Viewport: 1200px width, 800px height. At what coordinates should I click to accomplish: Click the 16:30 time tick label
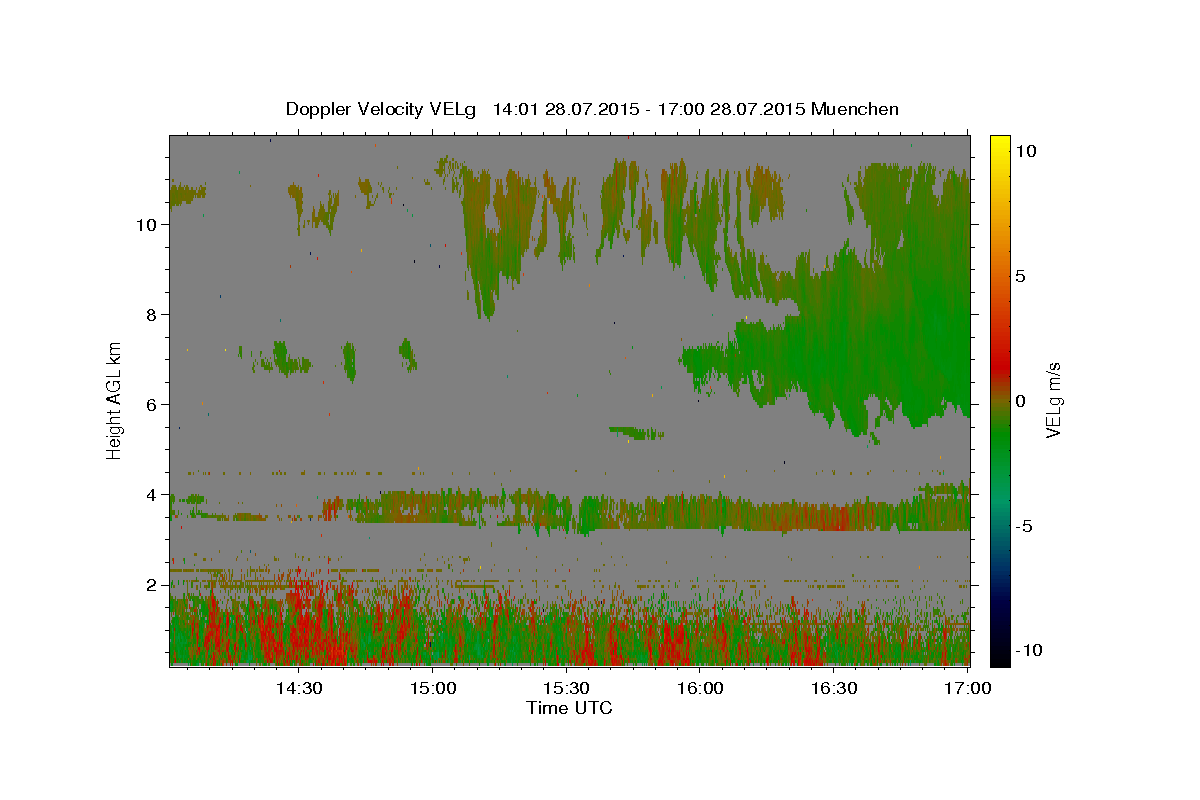[x=834, y=688]
